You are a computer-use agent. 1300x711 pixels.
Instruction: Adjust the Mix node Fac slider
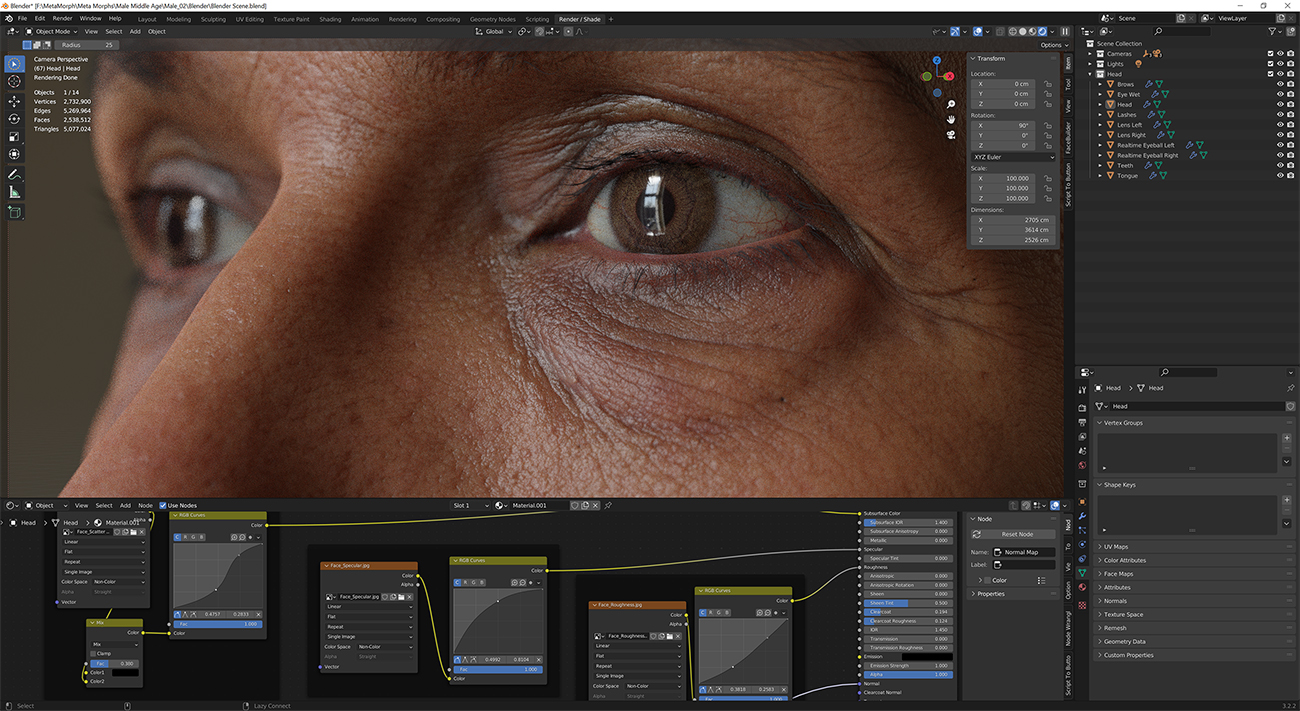(114, 663)
